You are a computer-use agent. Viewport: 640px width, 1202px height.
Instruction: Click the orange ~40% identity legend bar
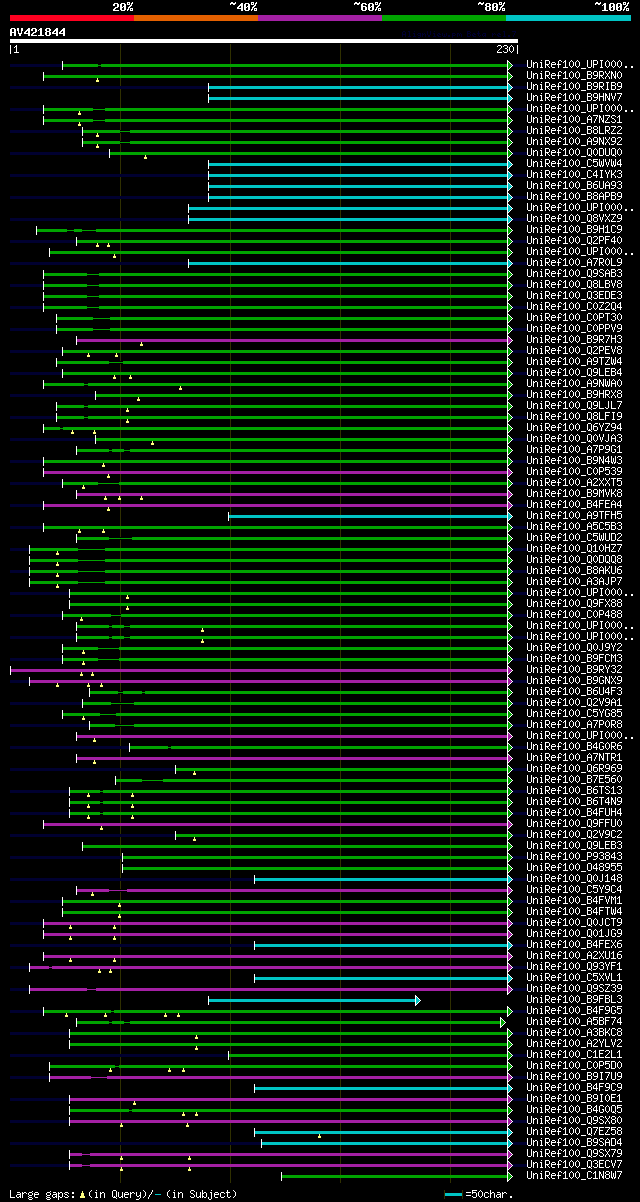(195, 18)
